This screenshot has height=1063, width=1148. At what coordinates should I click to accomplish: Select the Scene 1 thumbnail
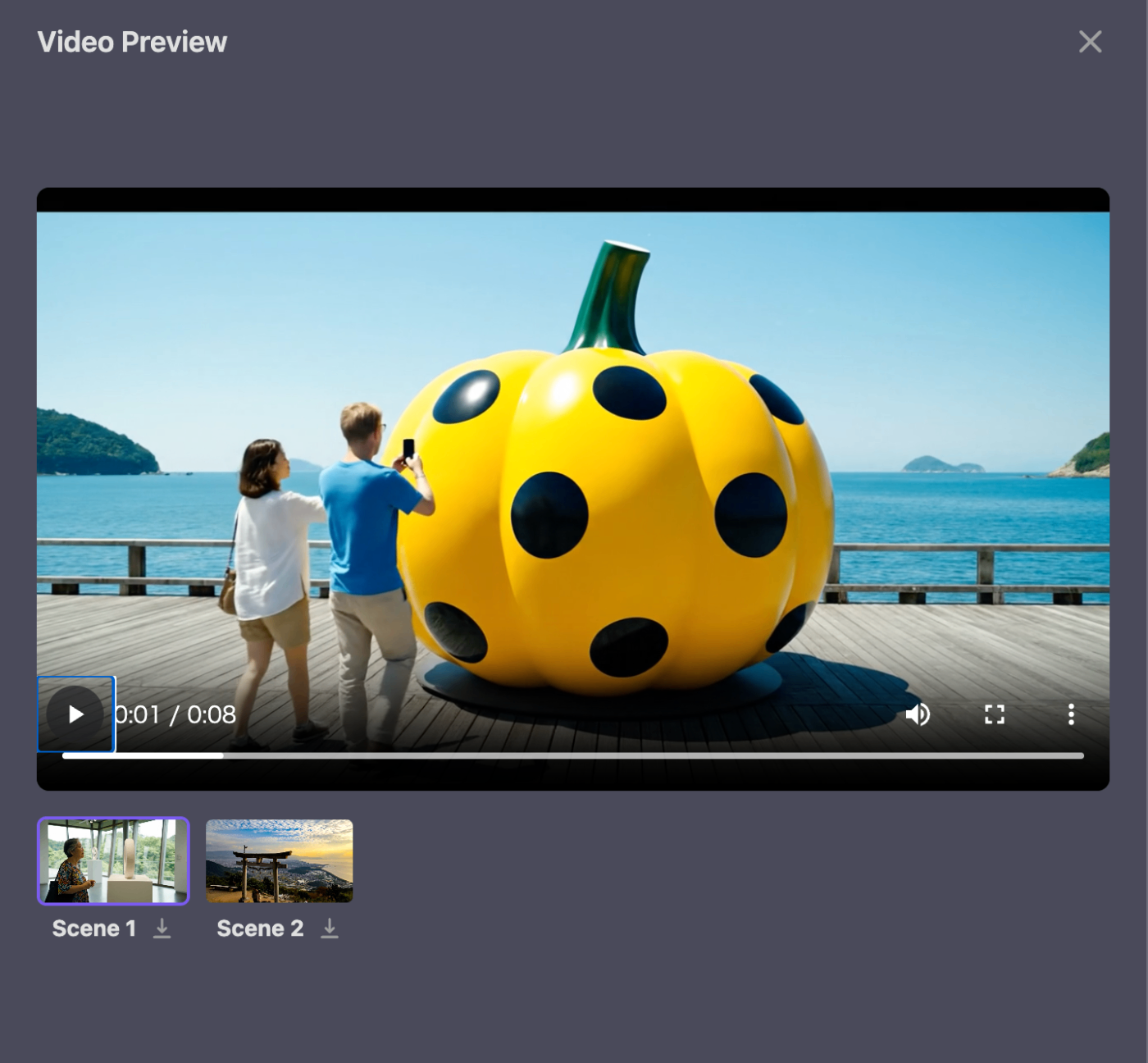113,861
